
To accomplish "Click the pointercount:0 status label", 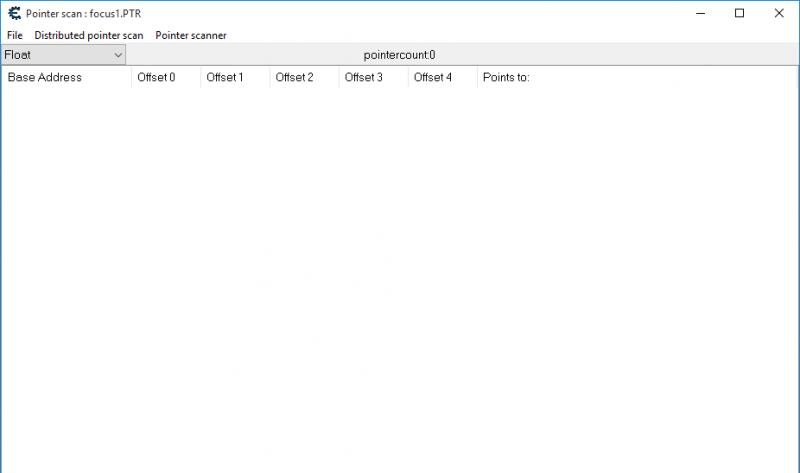I will pyautogui.click(x=399, y=55).
